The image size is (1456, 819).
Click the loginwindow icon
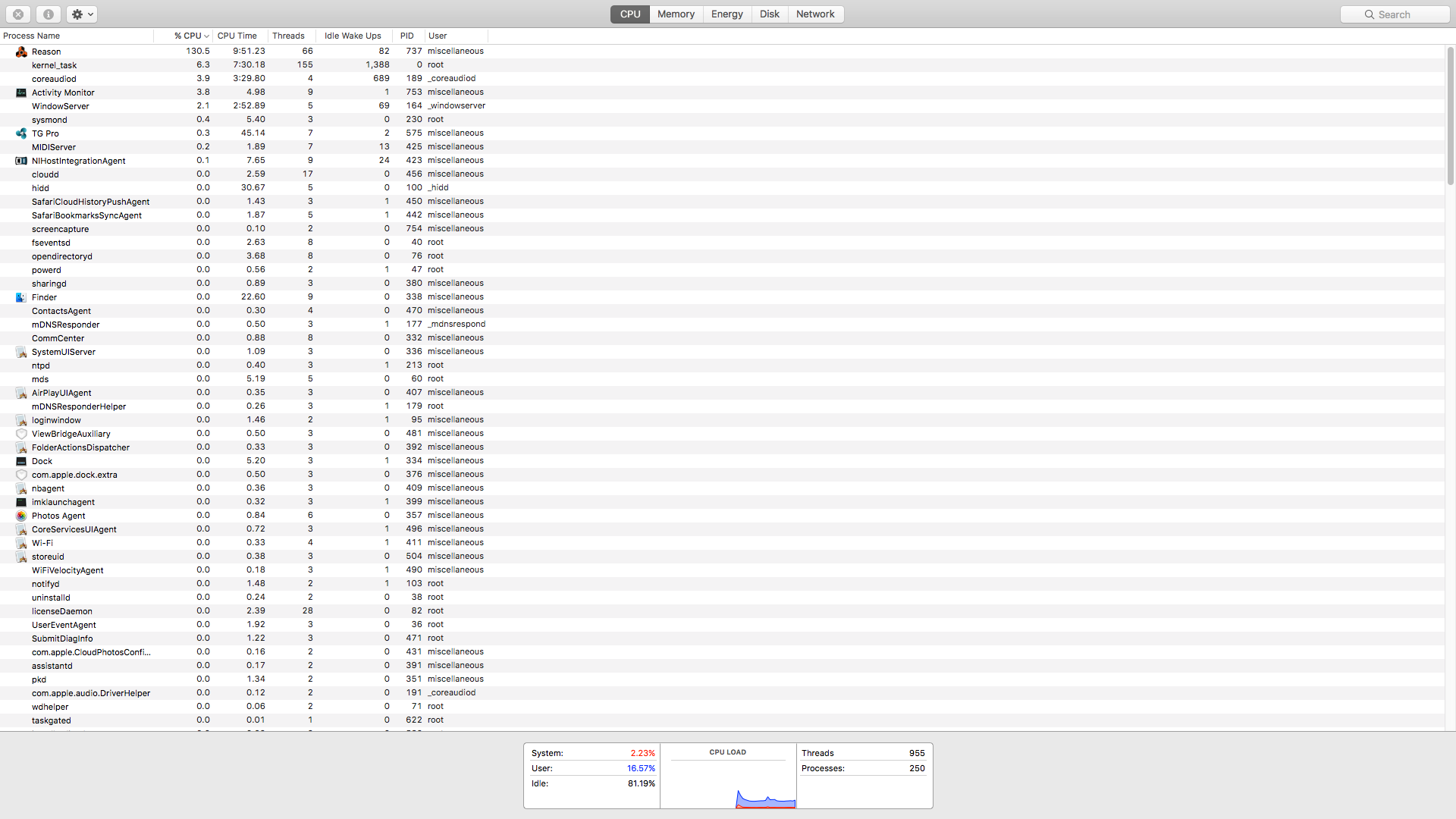[x=21, y=420]
